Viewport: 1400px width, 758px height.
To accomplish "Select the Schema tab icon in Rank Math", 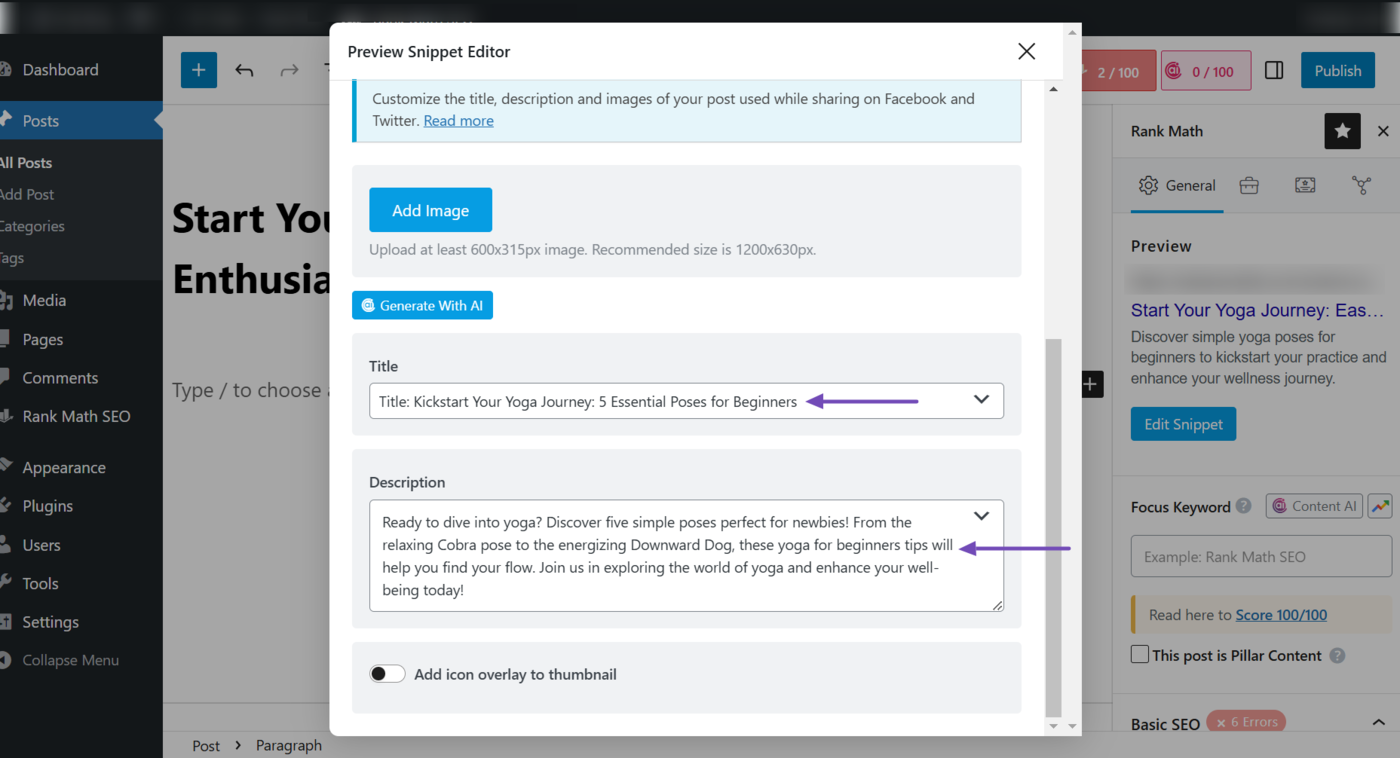I will [1305, 185].
